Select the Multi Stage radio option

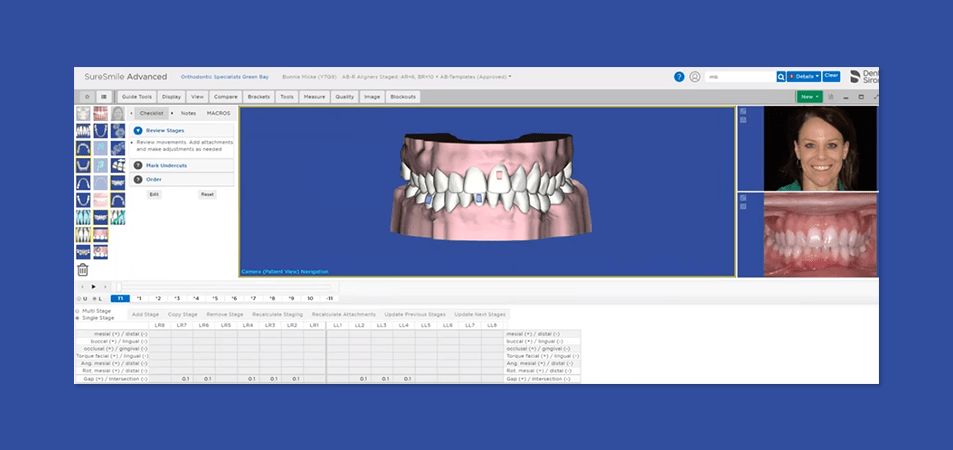coord(77,311)
